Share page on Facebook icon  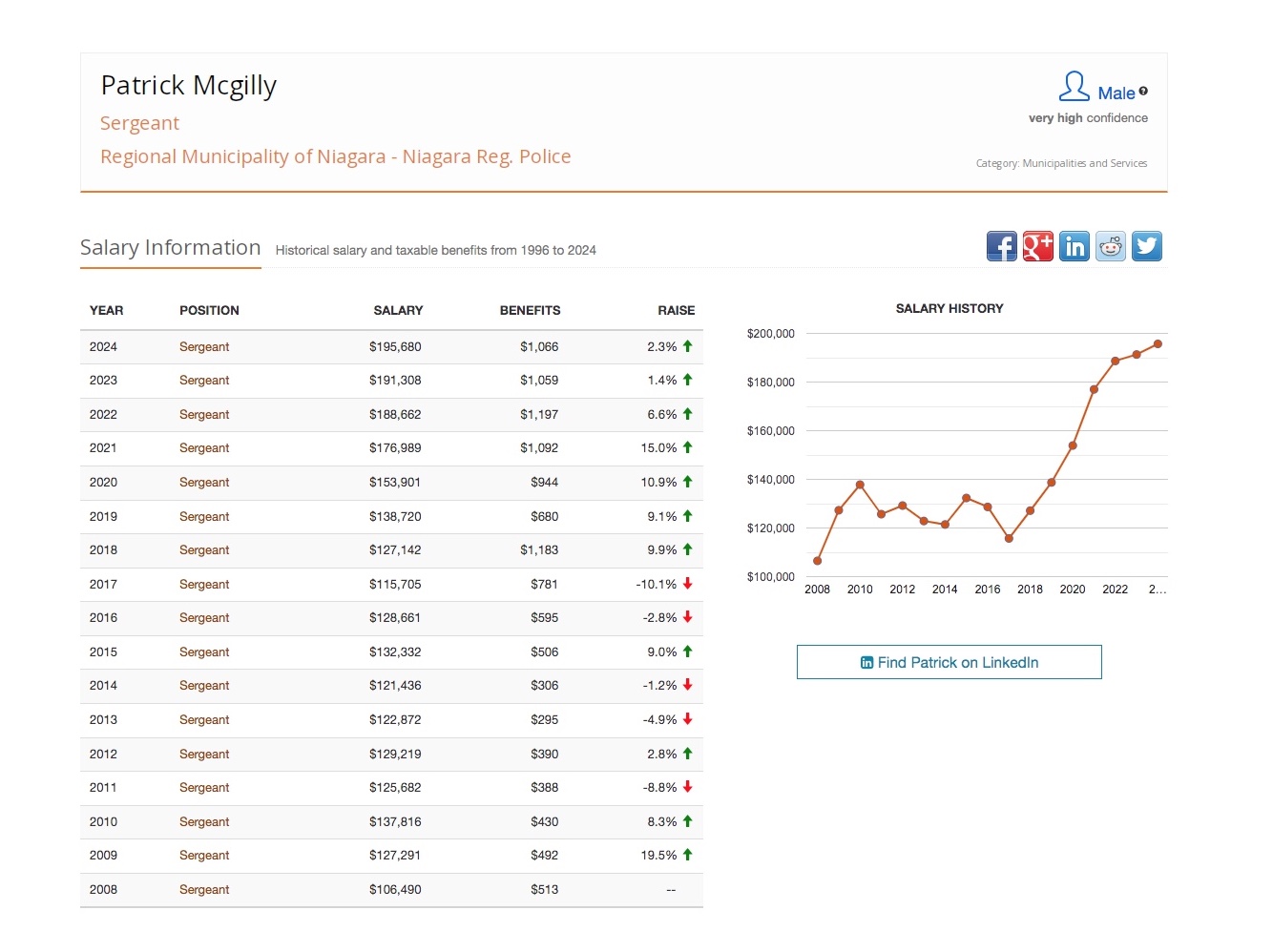pyautogui.click(x=1001, y=246)
